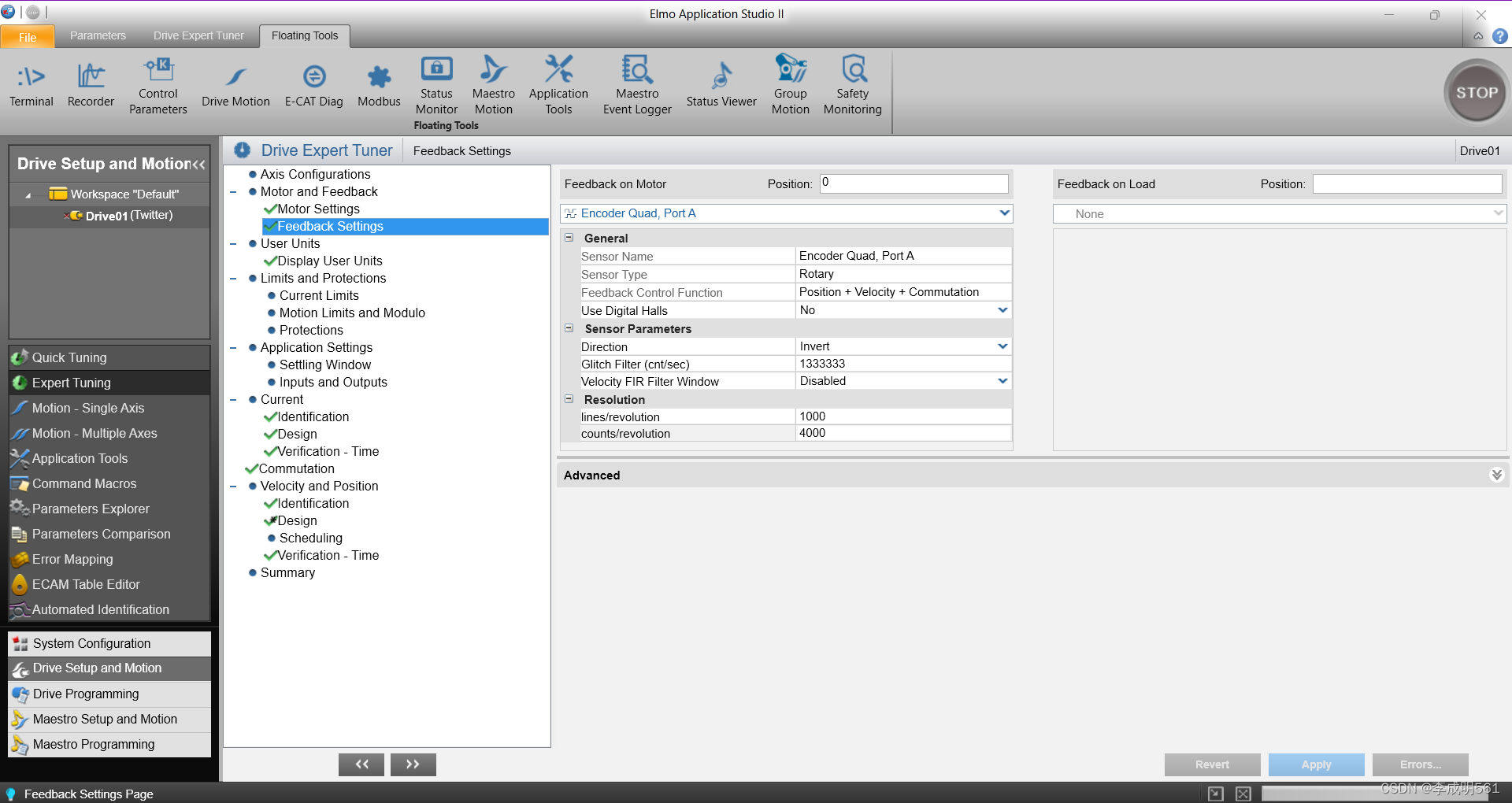Open the Maestro Motion tool

(x=494, y=86)
